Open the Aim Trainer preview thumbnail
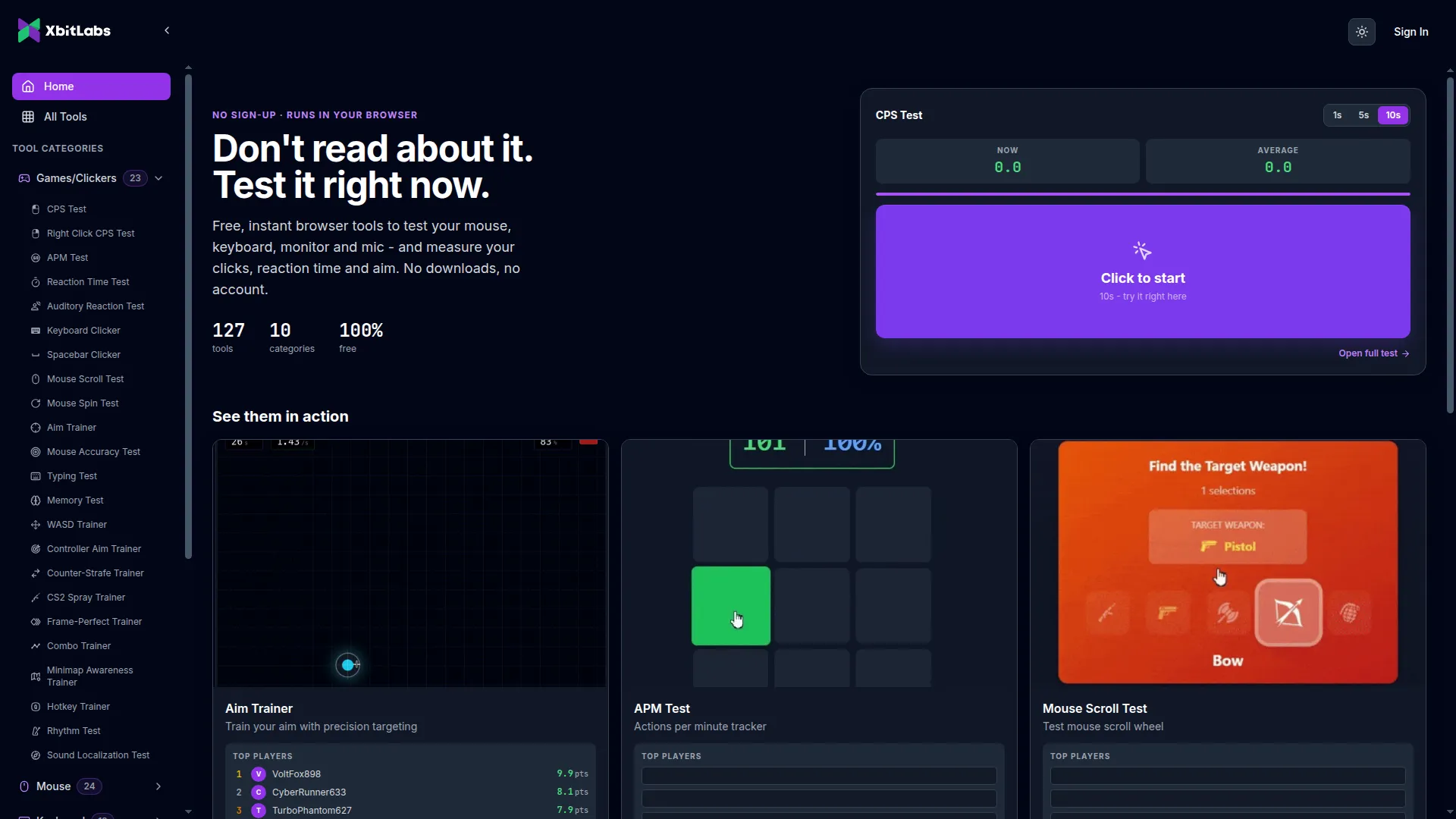 [410, 563]
